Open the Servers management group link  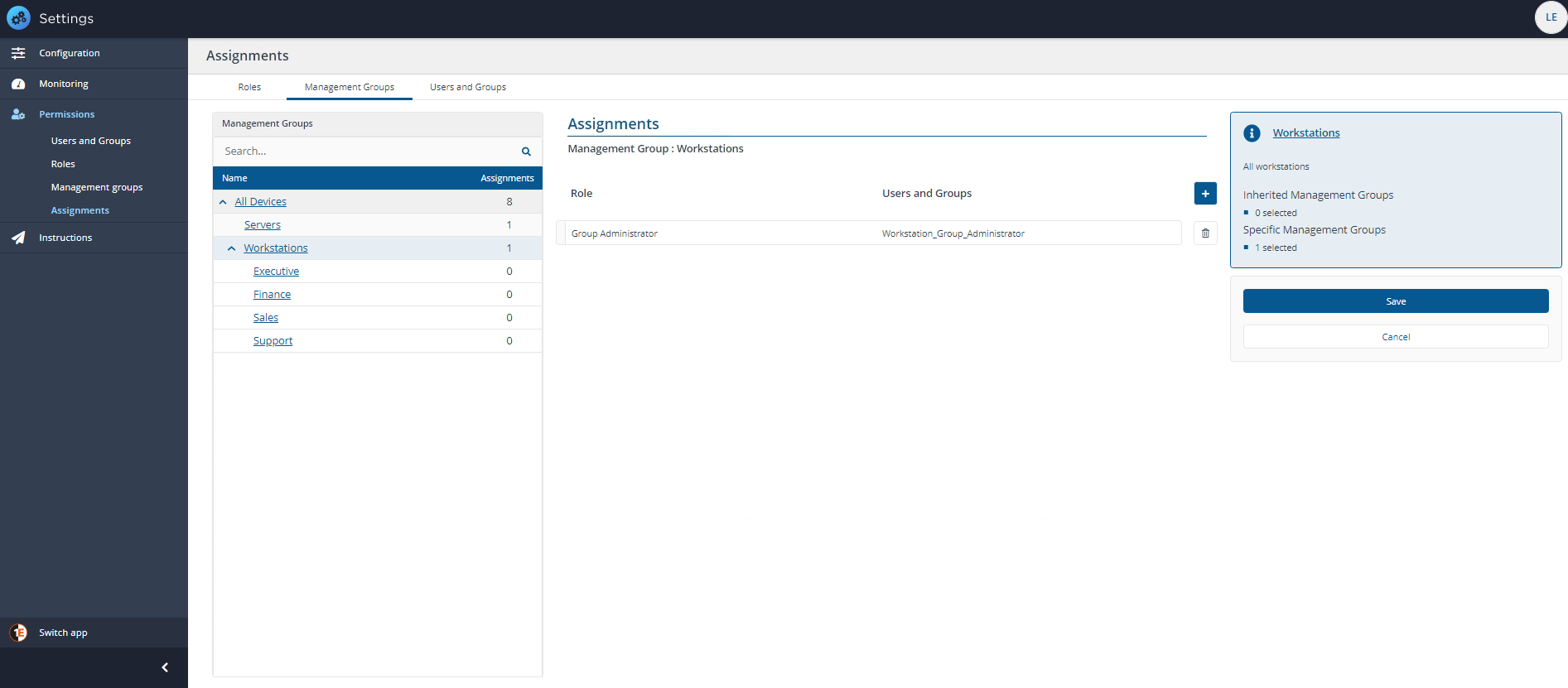tap(262, 225)
